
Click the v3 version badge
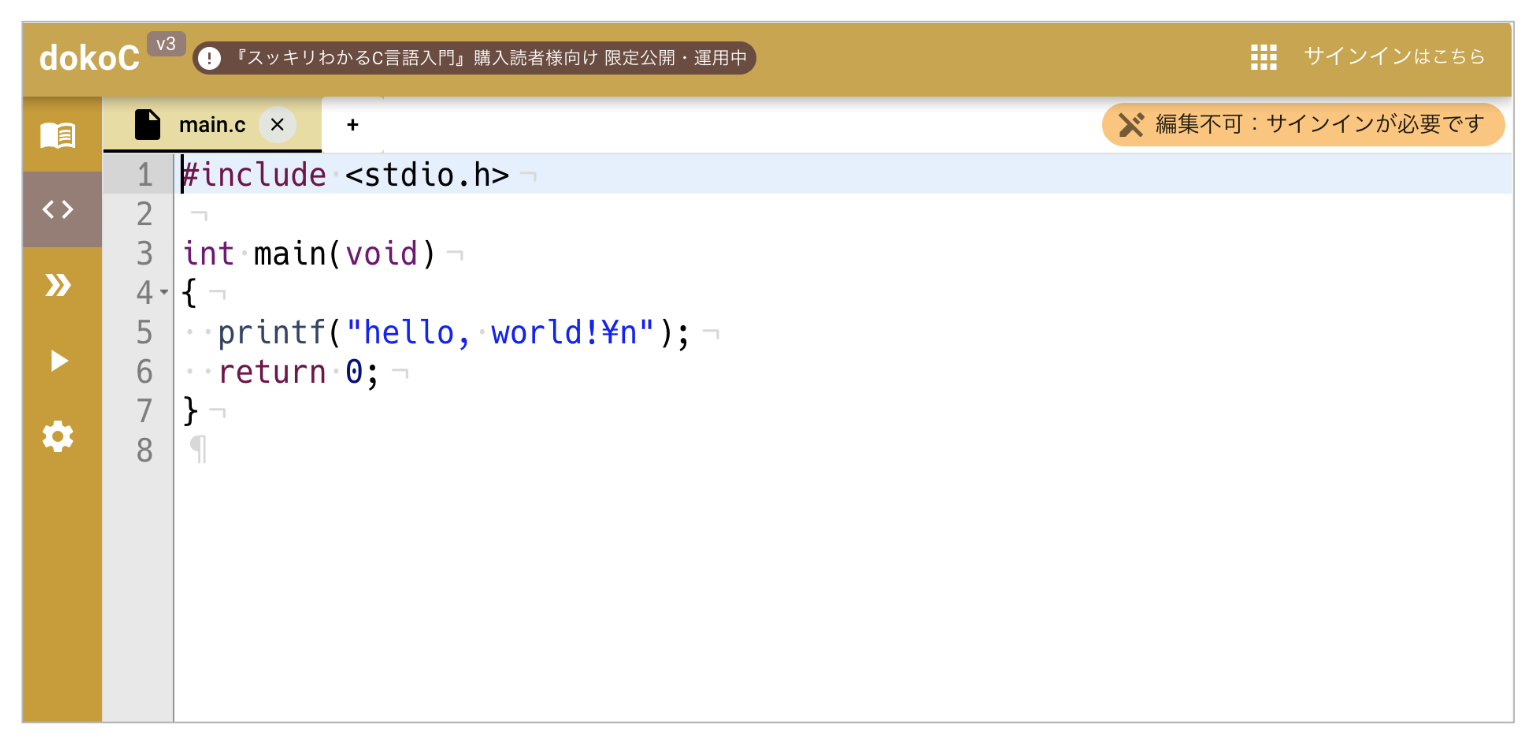tap(166, 44)
